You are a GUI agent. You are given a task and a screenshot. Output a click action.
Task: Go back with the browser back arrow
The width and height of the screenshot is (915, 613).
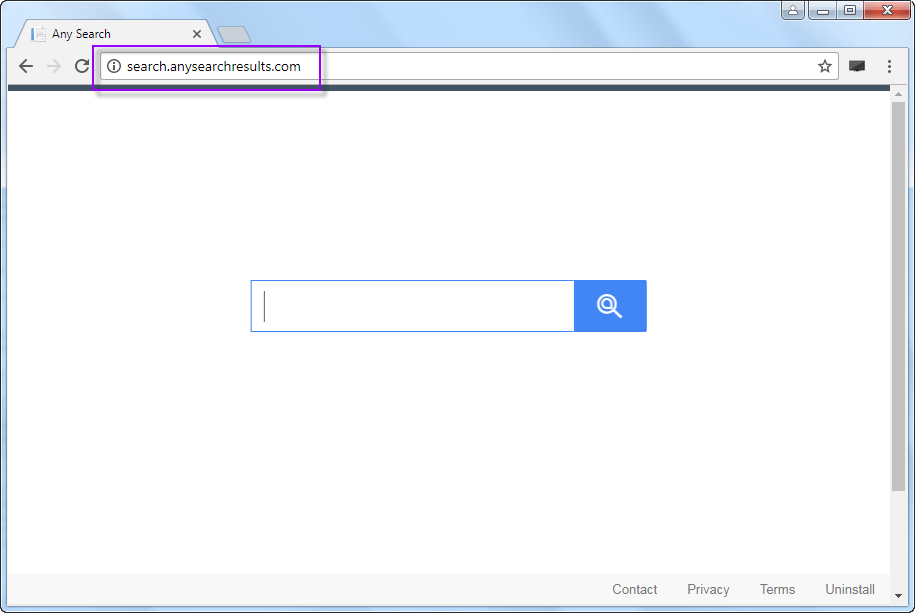pos(26,66)
